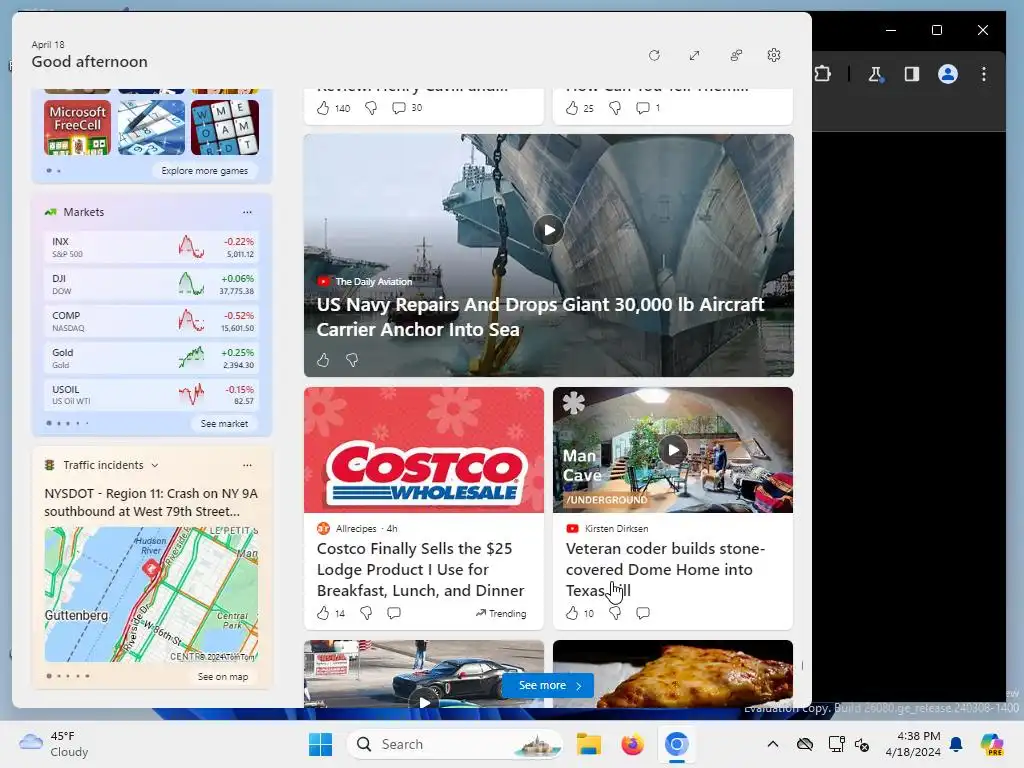The height and width of the screenshot is (768, 1024).
Task: Select the Gold market row
Action: [x=152, y=358]
